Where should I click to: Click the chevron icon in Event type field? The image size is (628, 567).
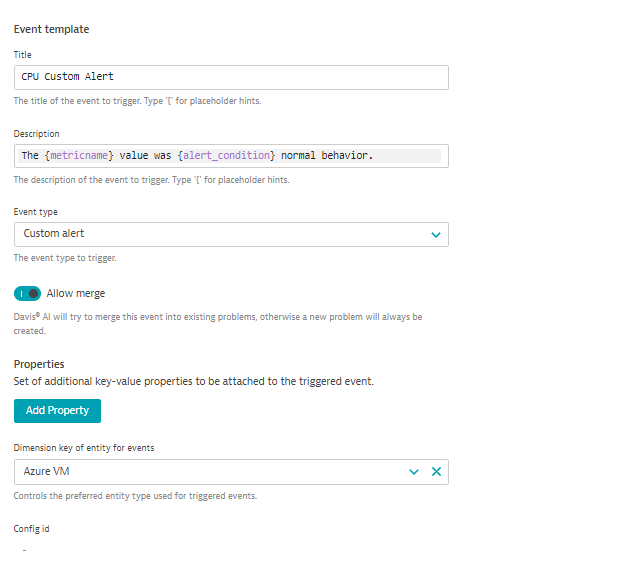click(x=436, y=234)
